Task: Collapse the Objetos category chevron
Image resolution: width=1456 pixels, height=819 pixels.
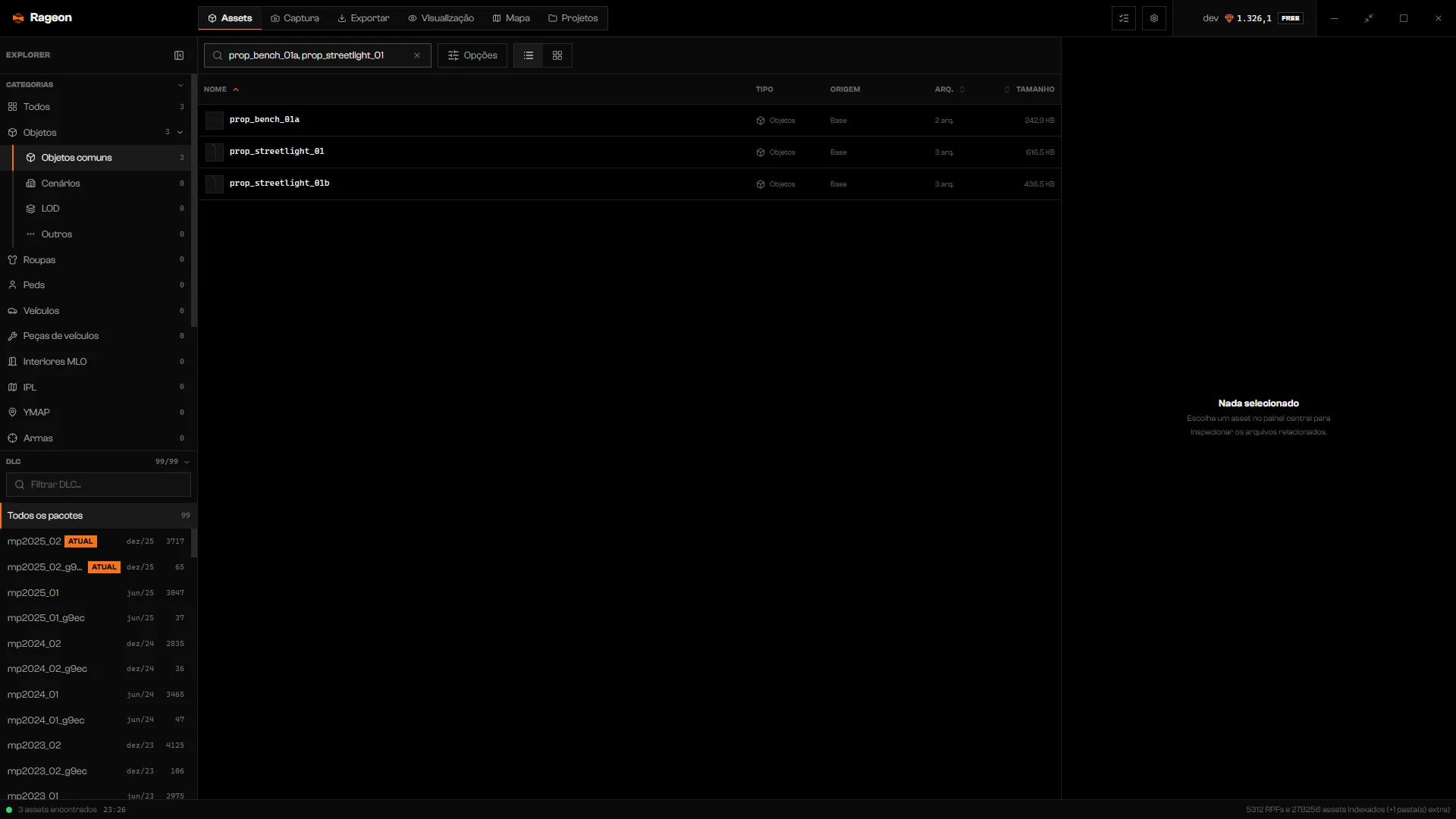Action: [x=180, y=133]
